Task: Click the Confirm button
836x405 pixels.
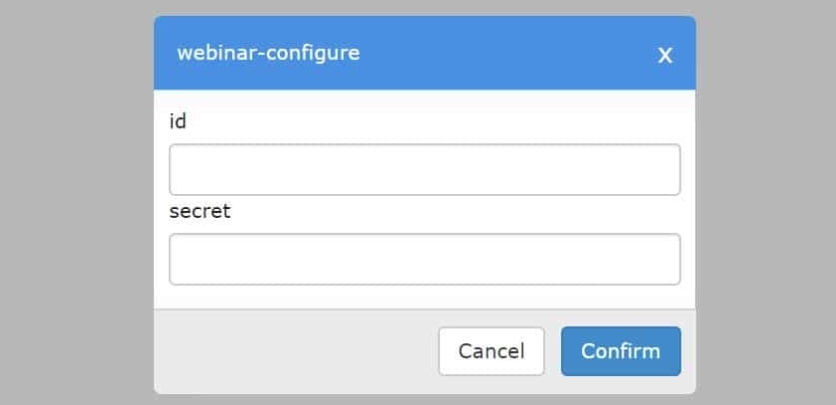Action: 621,351
